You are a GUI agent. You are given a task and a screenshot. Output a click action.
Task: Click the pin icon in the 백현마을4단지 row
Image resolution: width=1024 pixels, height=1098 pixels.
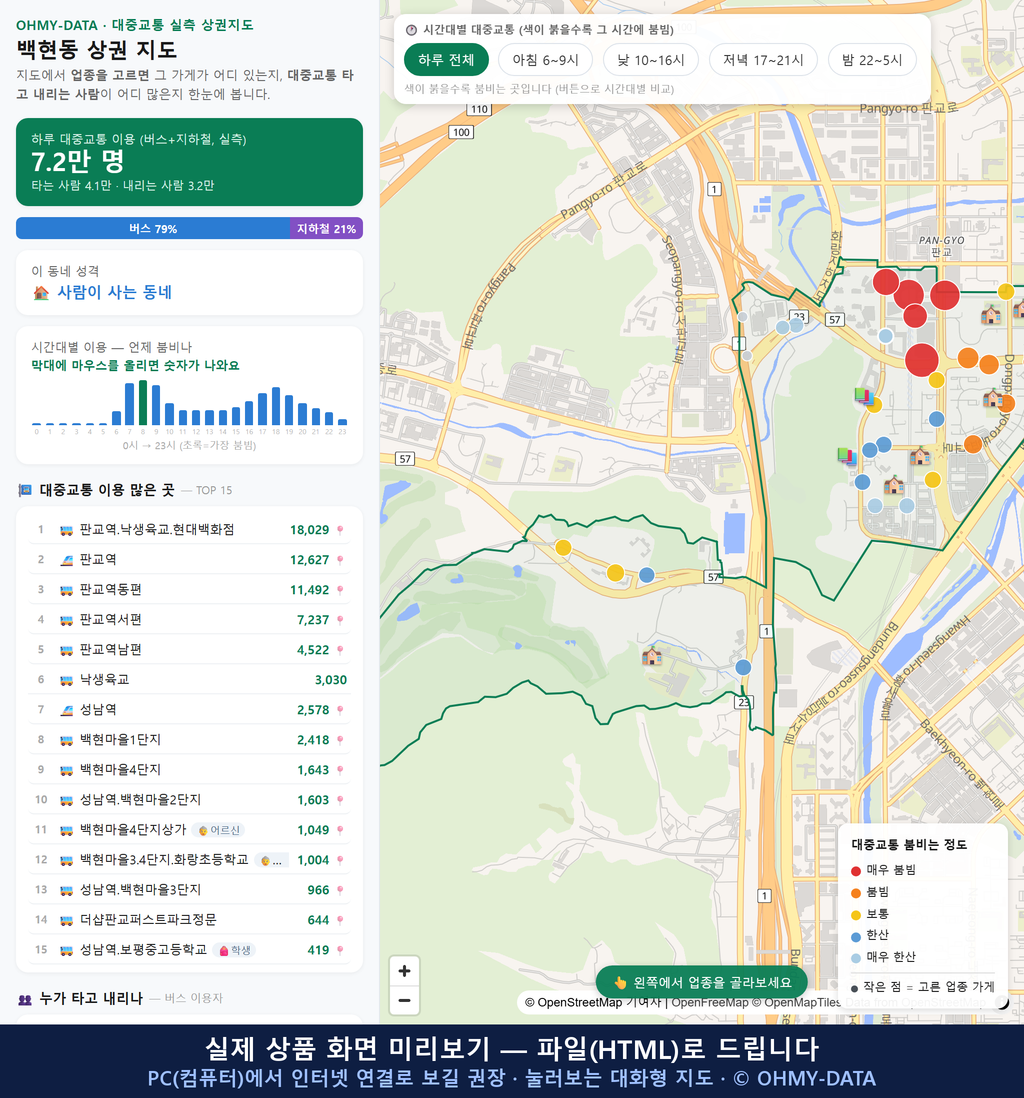pyautogui.click(x=340, y=770)
